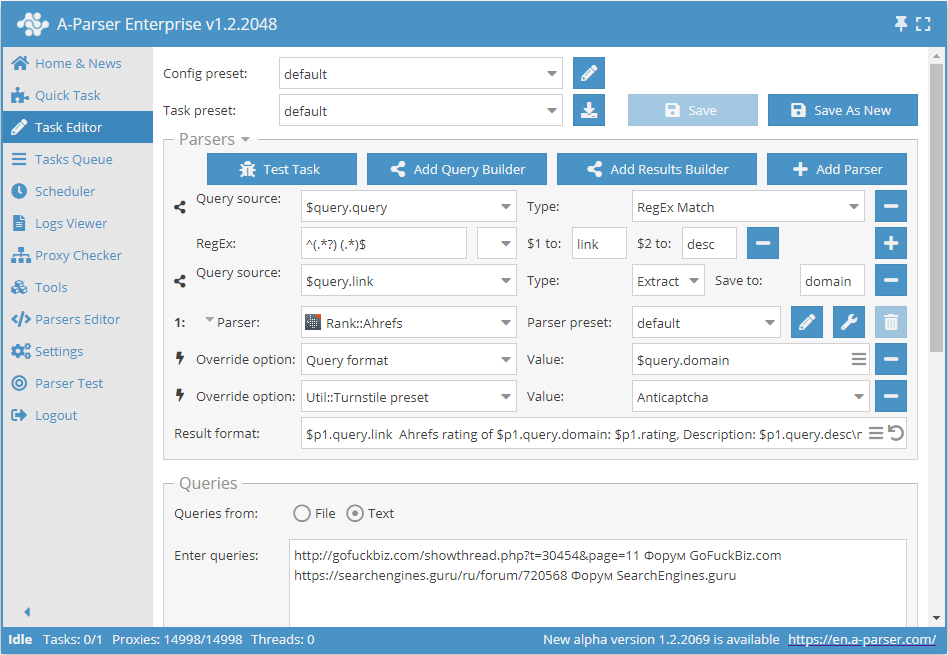The width and height of the screenshot is (948, 655).
Task: Click the trash icon to delete parser
Action: [891, 322]
